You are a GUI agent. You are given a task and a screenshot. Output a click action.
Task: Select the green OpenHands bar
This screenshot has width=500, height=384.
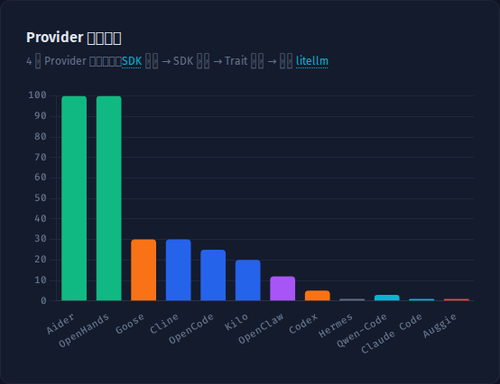(x=109, y=198)
